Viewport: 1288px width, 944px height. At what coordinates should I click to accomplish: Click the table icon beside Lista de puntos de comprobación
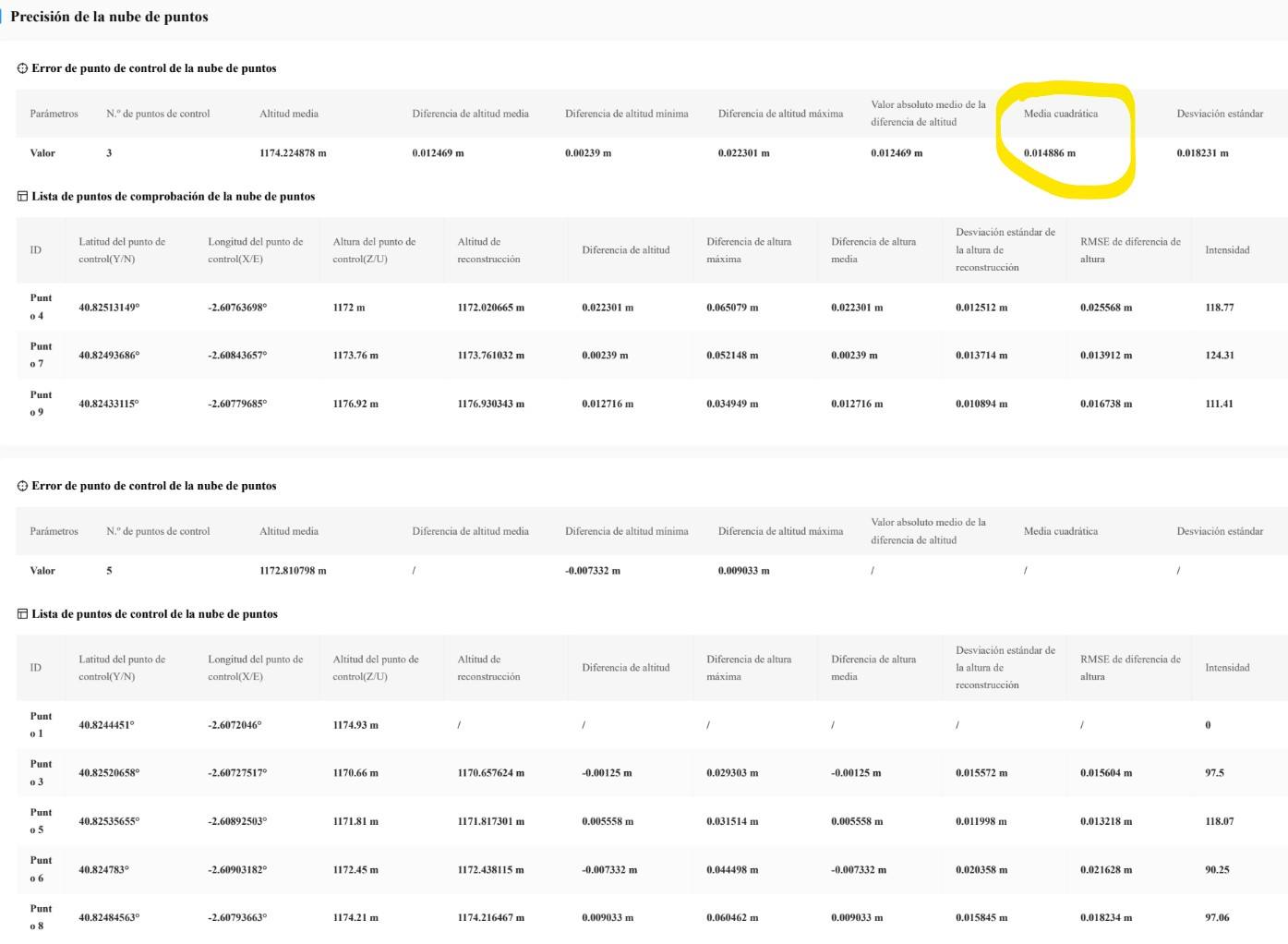pyautogui.click(x=23, y=197)
